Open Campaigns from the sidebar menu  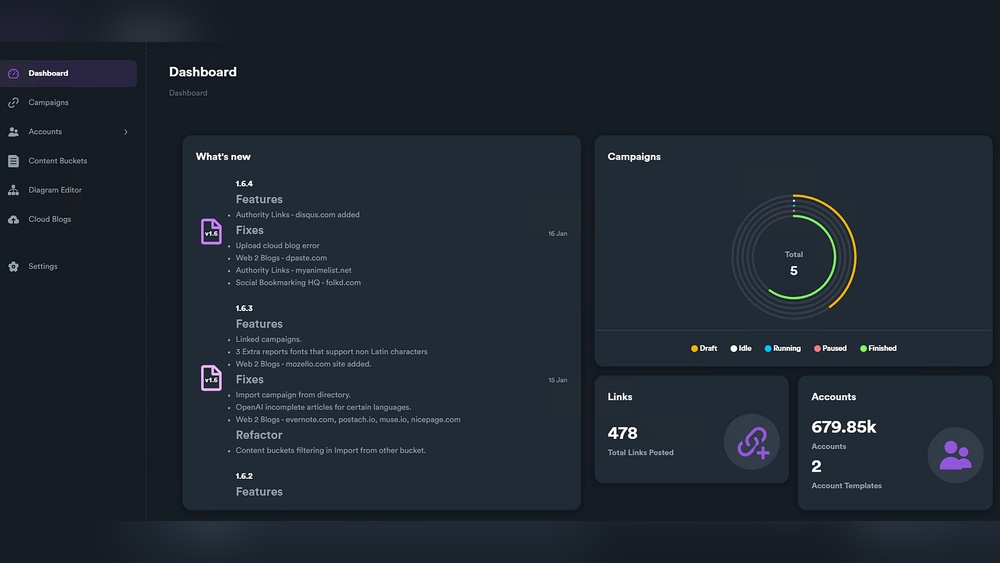click(48, 102)
